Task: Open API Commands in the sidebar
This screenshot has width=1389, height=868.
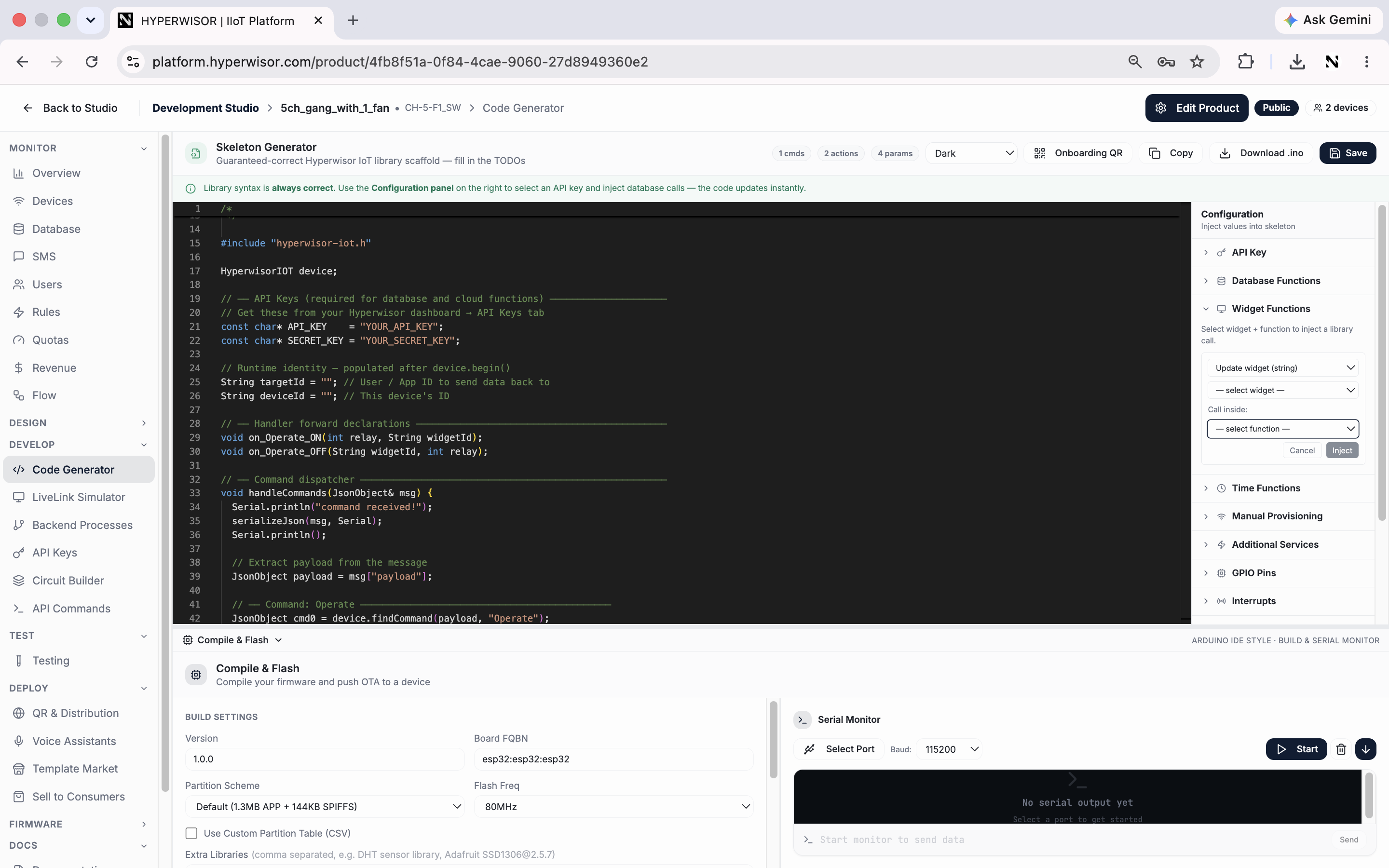Action: tap(78, 609)
